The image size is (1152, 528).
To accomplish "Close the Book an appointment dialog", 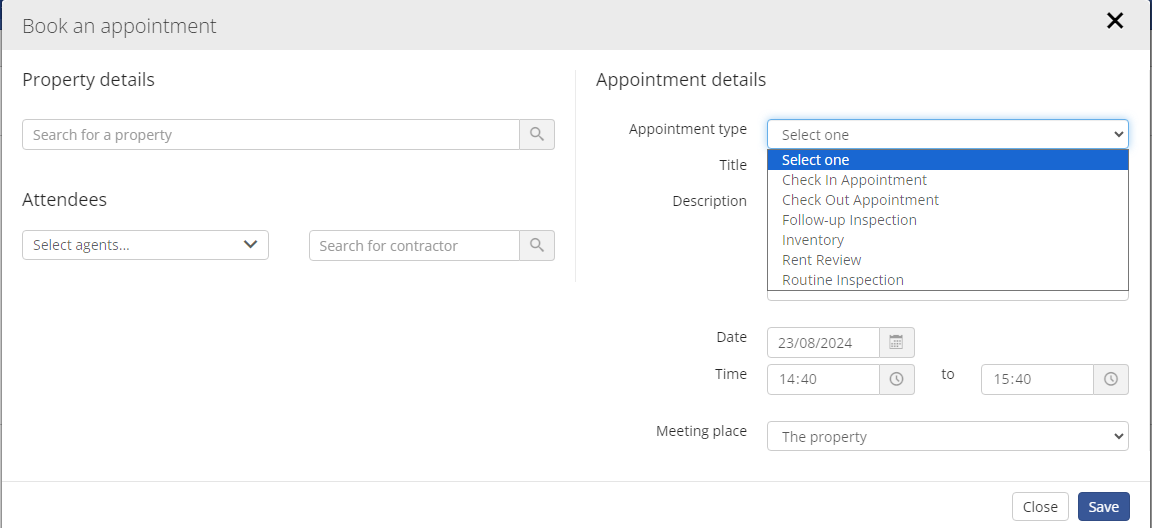I will (x=1115, y=21).
